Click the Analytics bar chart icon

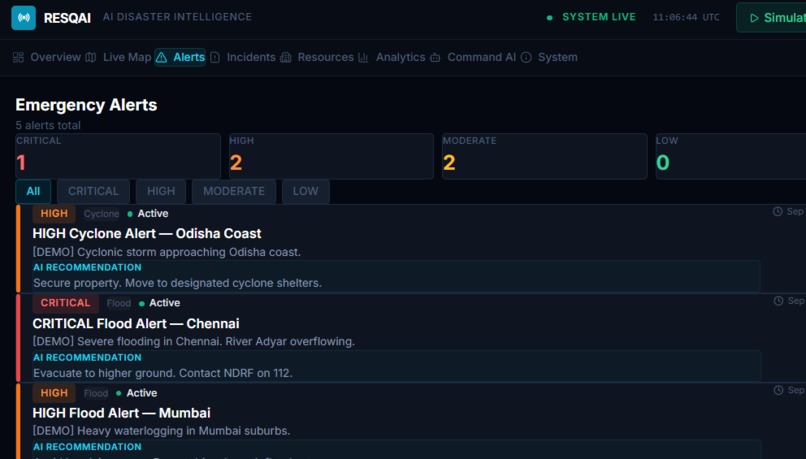pos(363,57)
